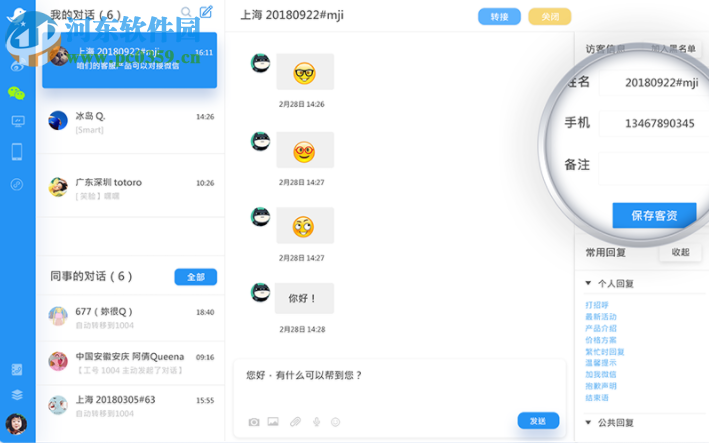The image size is (709, 443).
Task: Open the 冰岛 Q. conversation
Action: (131, 122)
